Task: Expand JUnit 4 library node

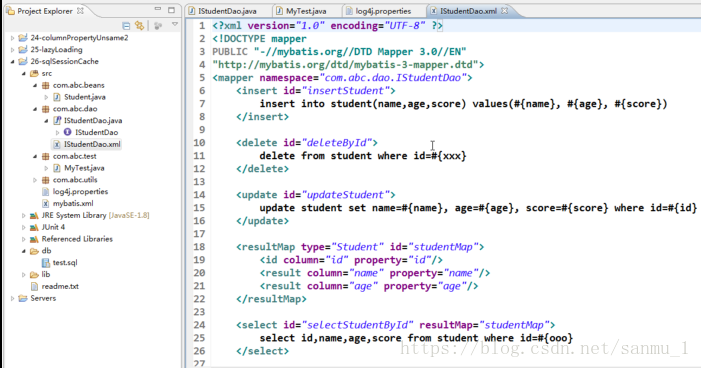Action: [24, 227]
